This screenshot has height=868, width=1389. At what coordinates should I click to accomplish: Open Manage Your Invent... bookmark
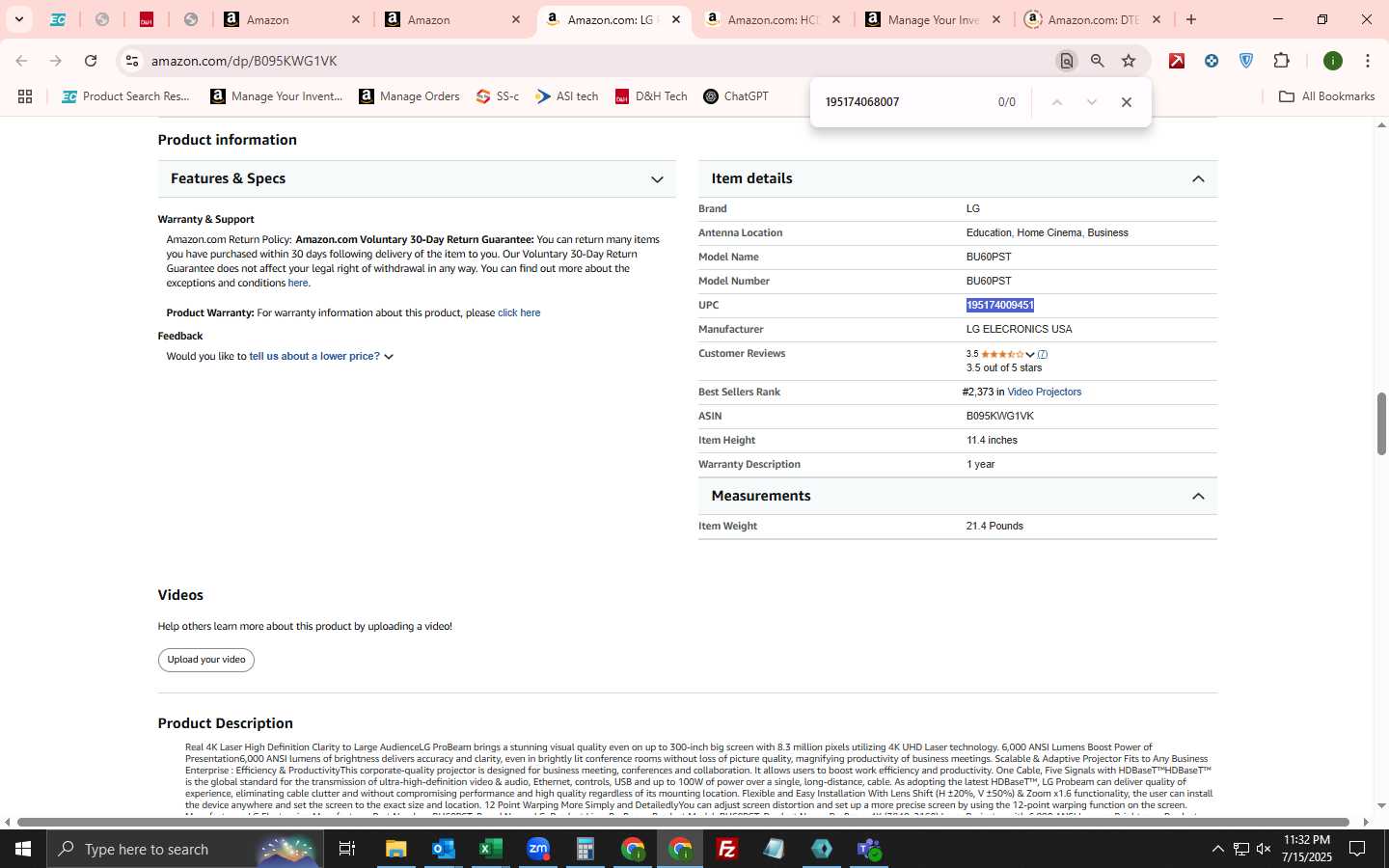pos(277,96)
